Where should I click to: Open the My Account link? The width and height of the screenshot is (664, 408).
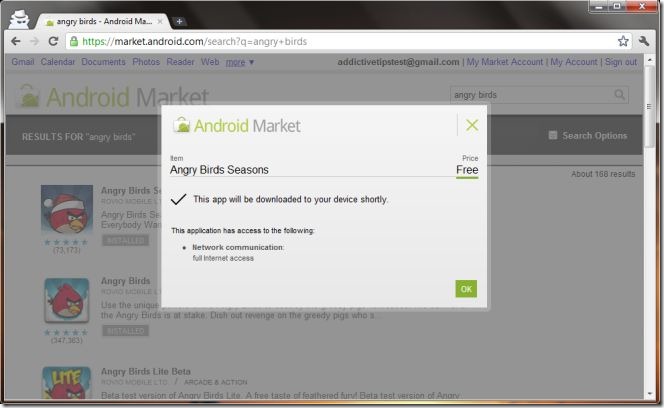(574, 62)
